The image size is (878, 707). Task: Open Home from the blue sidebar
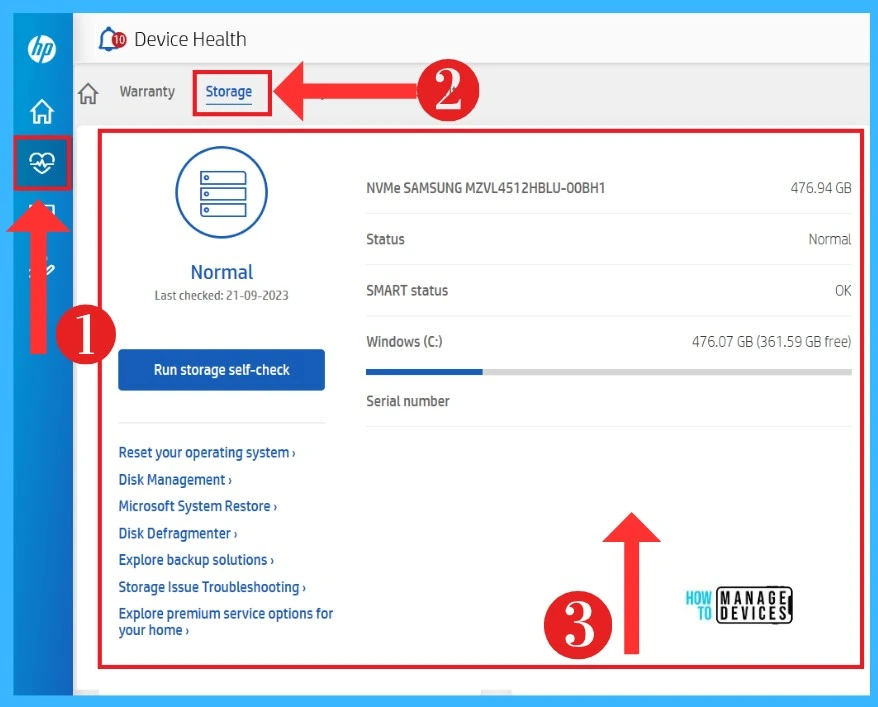point(42,111)
